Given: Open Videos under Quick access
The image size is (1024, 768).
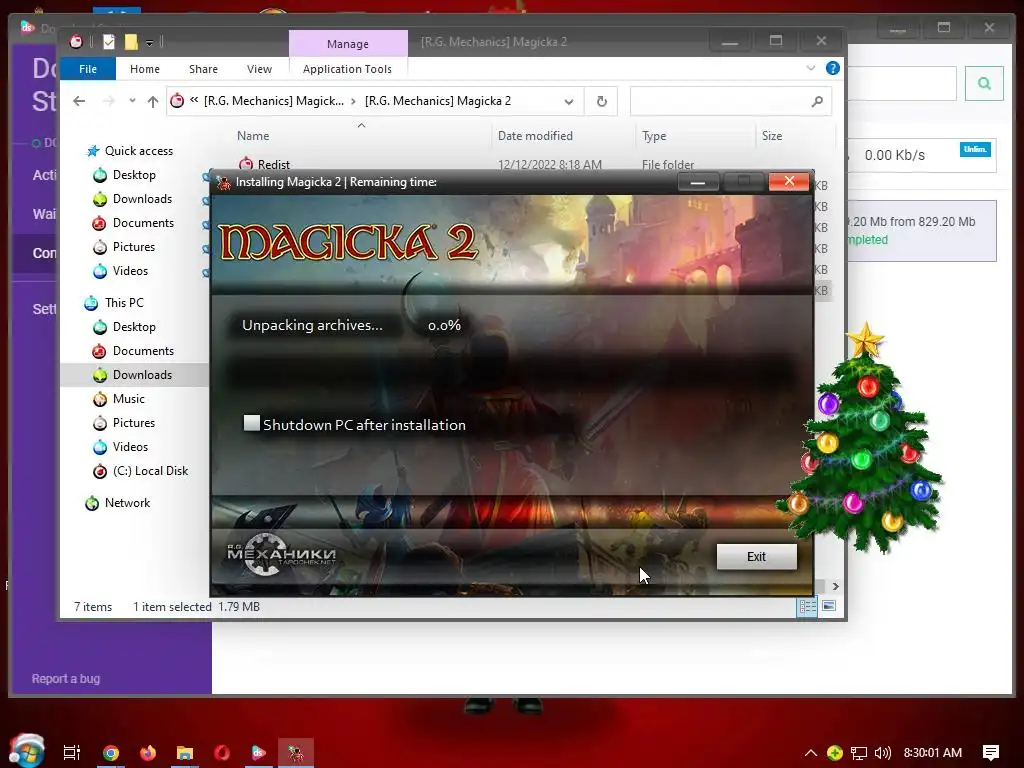Looking at the screenshot, I should pos(130,271).
